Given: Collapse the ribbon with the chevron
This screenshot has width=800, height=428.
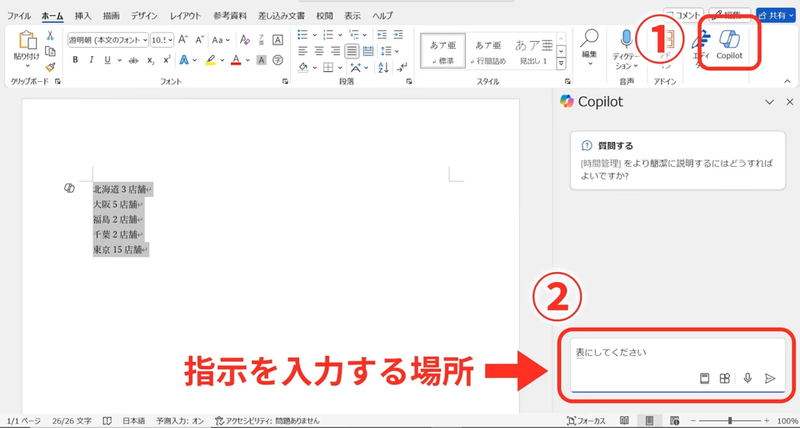Looking at the screenshot, I should pyautogui.click(x=787, y=81).
